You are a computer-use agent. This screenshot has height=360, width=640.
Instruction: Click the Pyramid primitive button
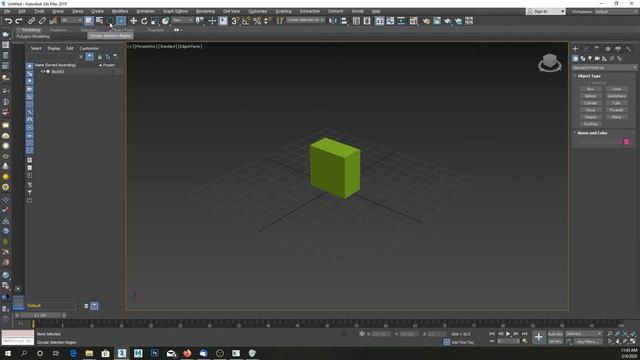coord(616,110)
